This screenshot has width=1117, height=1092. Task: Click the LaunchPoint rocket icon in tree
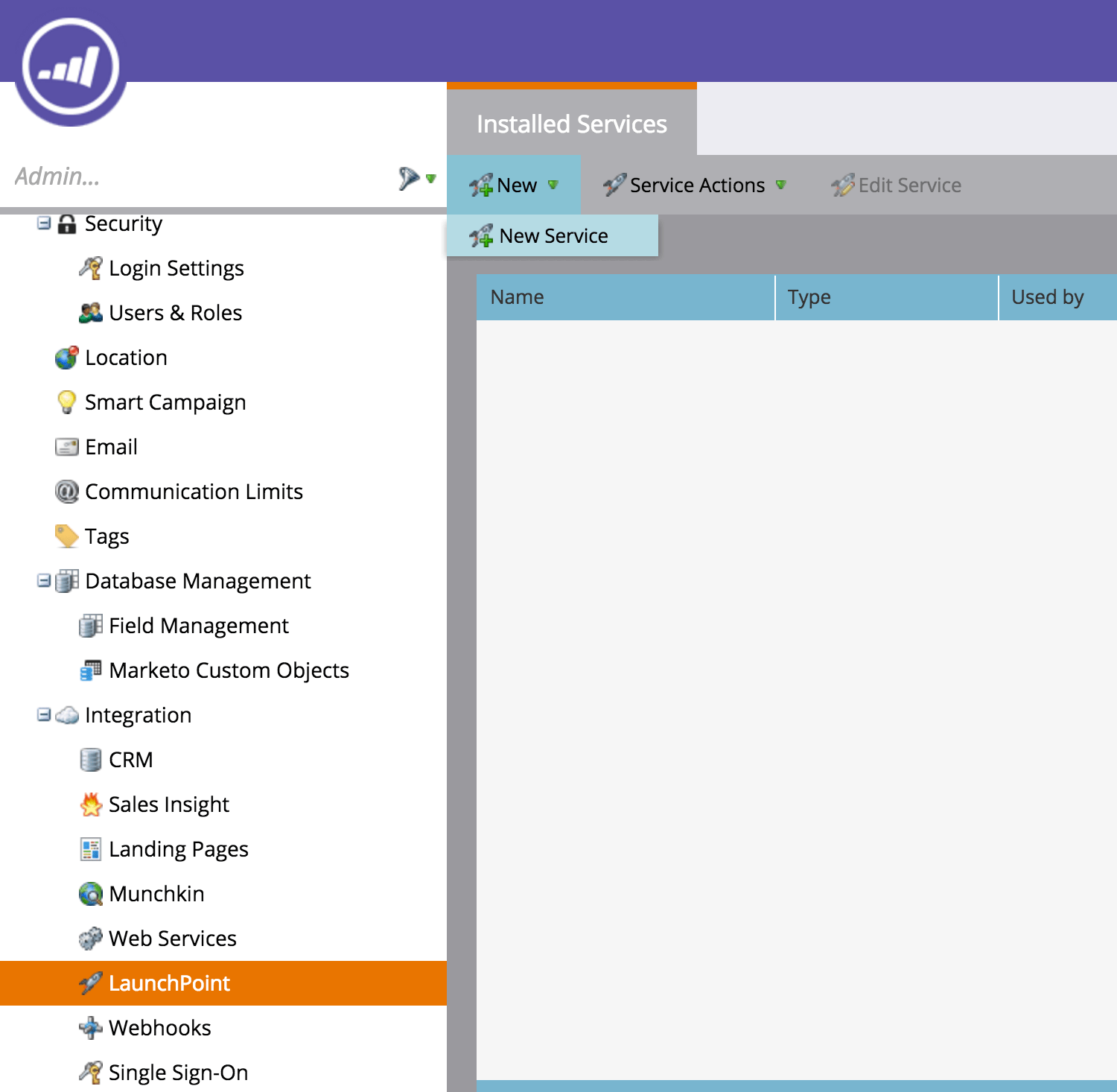[90, 983]
